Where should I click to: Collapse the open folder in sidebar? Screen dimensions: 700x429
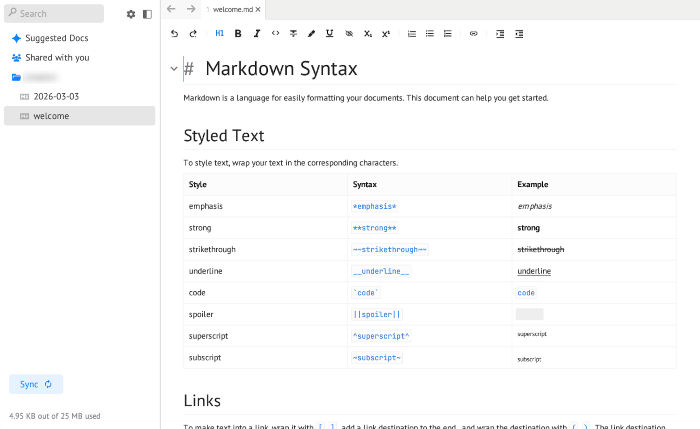[16, 77]
